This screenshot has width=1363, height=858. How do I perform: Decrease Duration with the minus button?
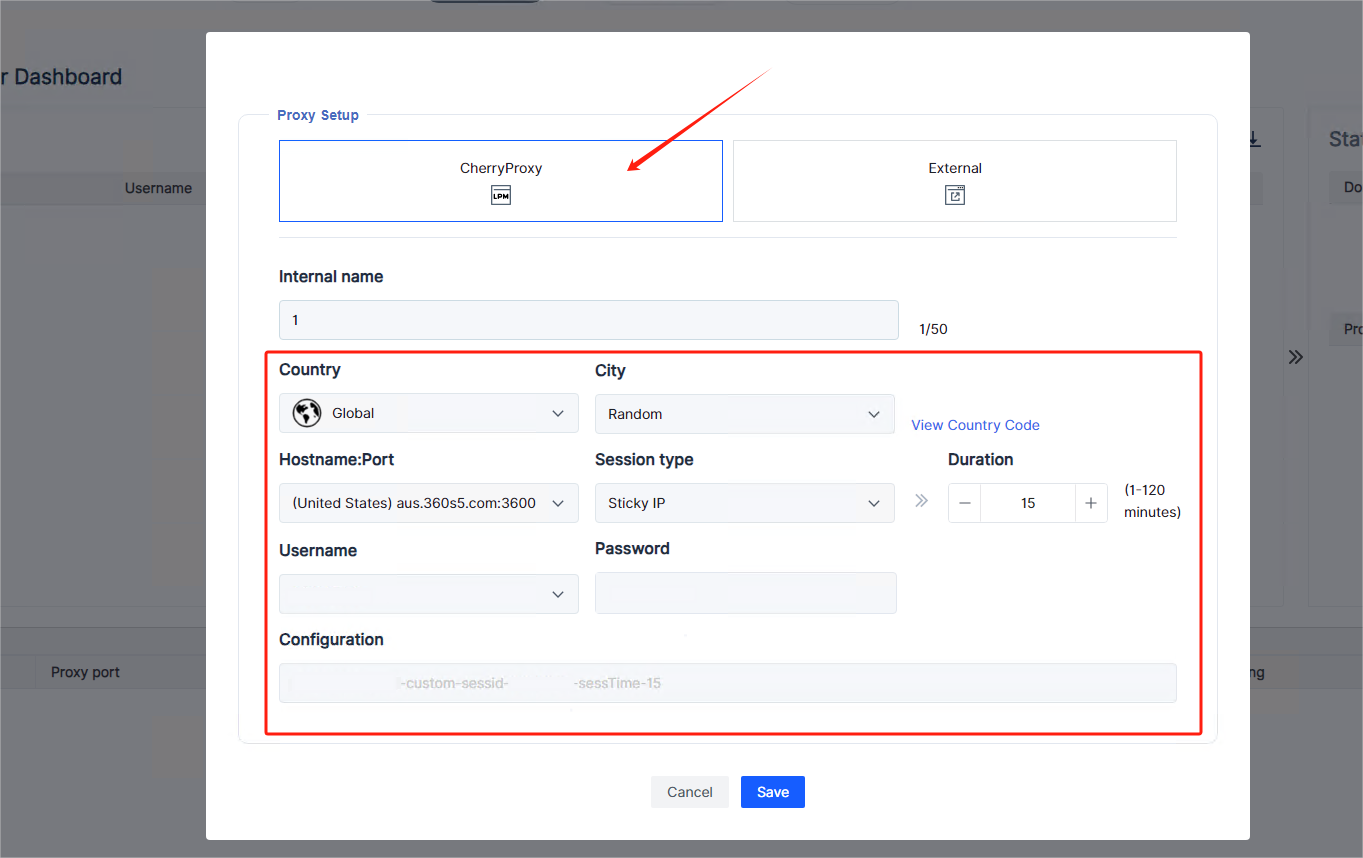965,503
